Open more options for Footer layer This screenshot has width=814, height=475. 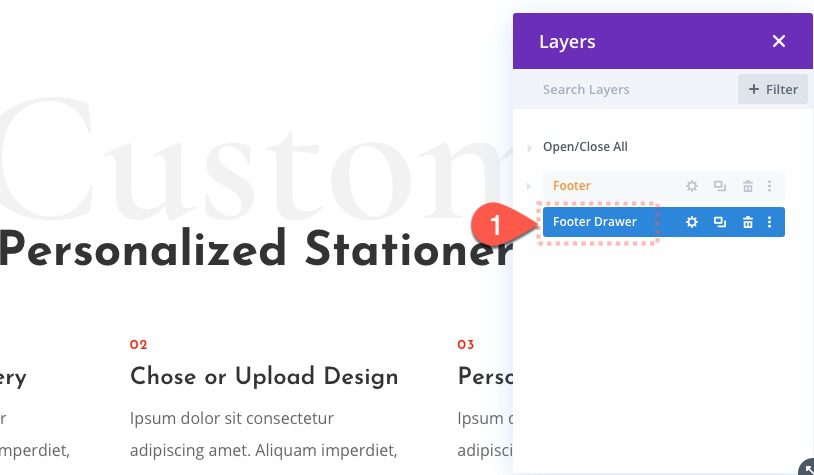pyautogui.click(x=769, y=186)
